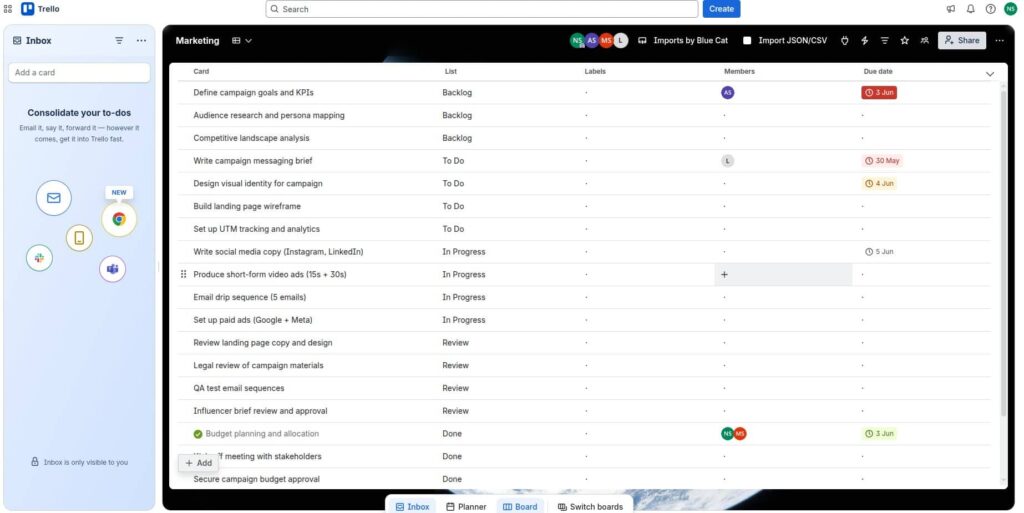Click the red 3 Jun due badge
The image size is (1024, 513).
pyautogui.click(x=879, y=93)
